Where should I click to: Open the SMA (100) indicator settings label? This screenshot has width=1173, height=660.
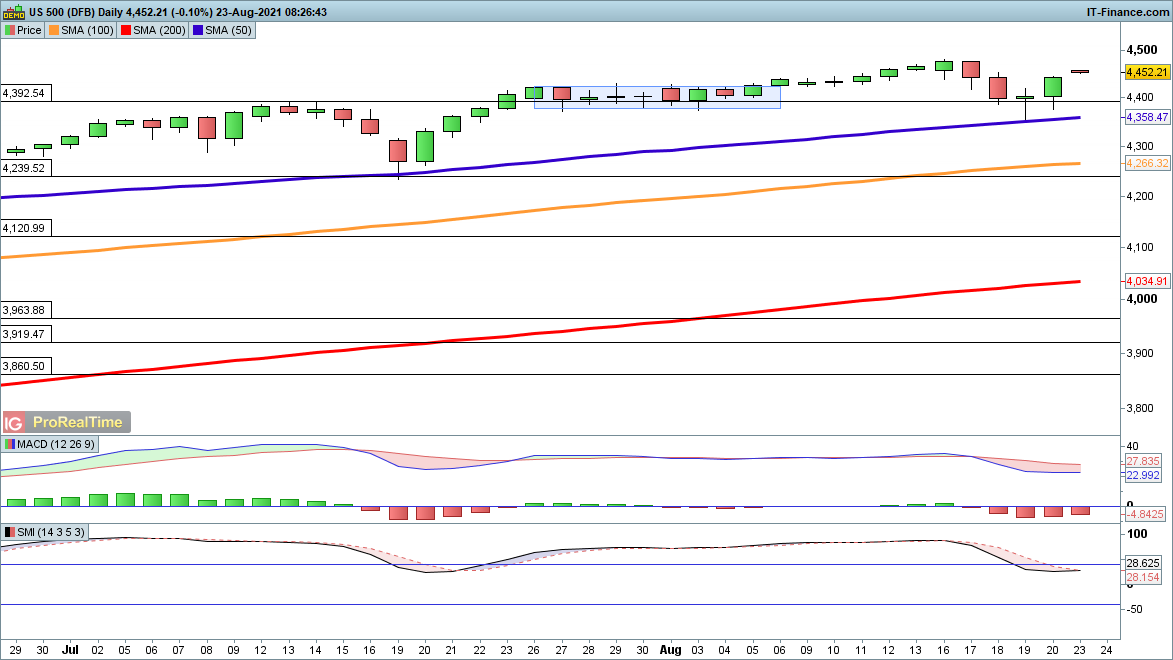87,31
